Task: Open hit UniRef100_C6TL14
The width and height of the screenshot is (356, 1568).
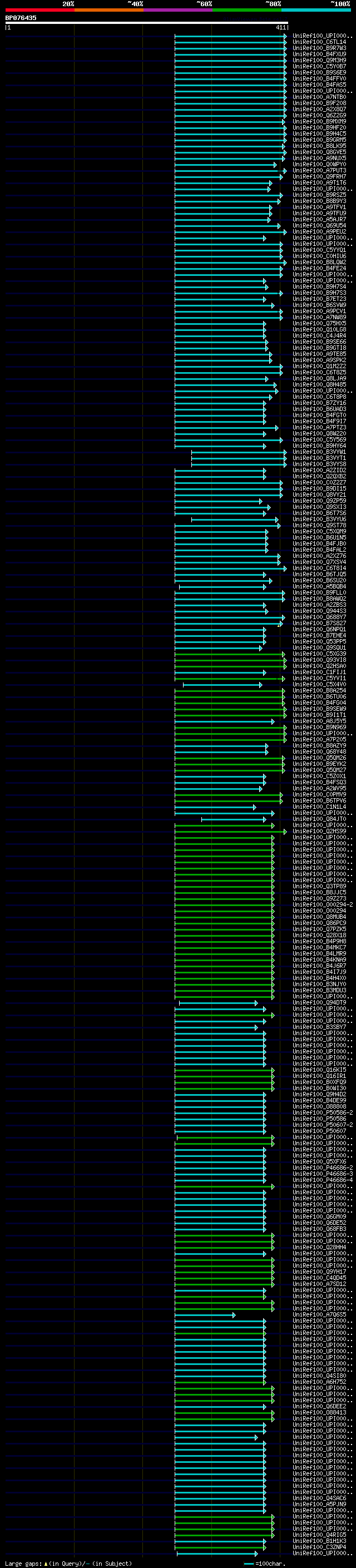Action: point(319,42)
